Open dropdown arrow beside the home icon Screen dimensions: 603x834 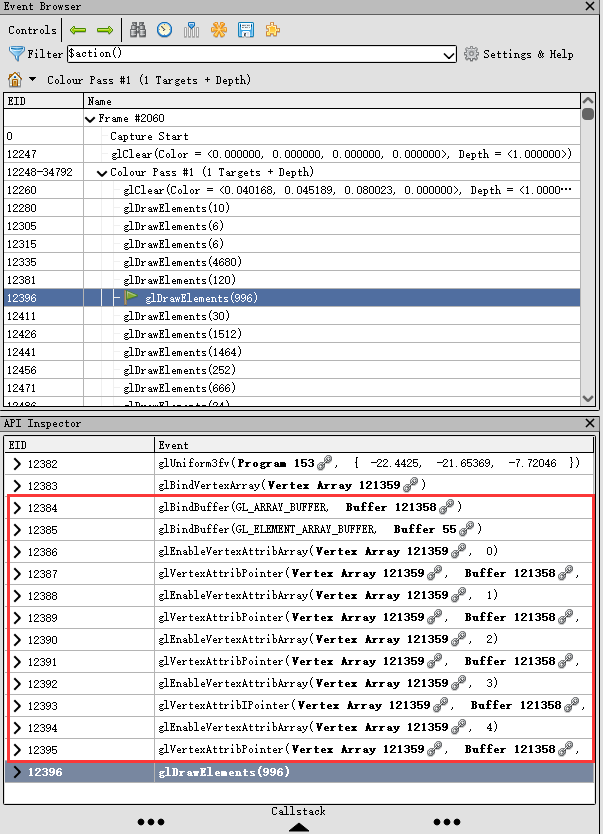click(x=32, y=79)
